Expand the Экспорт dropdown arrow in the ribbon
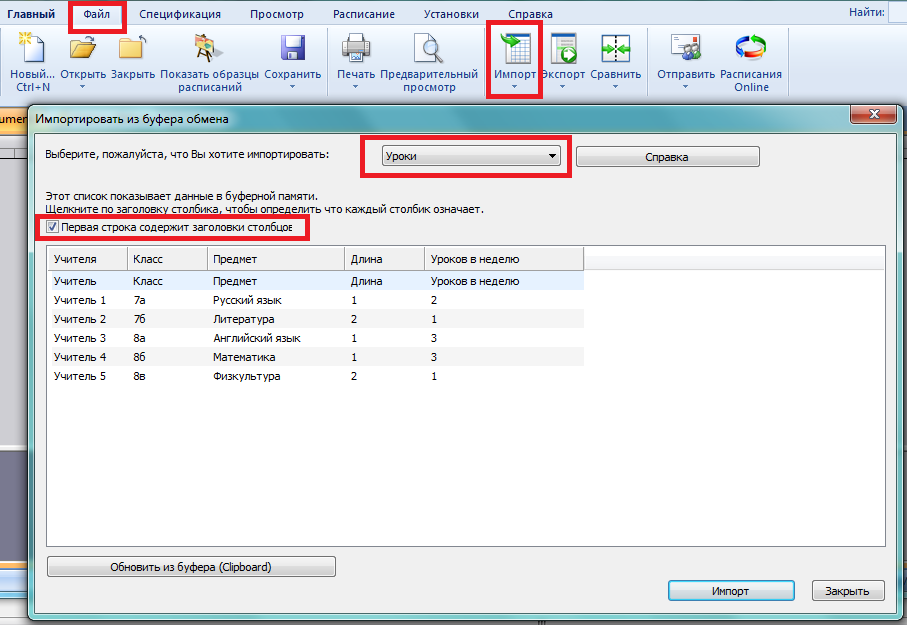This screenshot has height=625, width=907. tap(563, 88)
